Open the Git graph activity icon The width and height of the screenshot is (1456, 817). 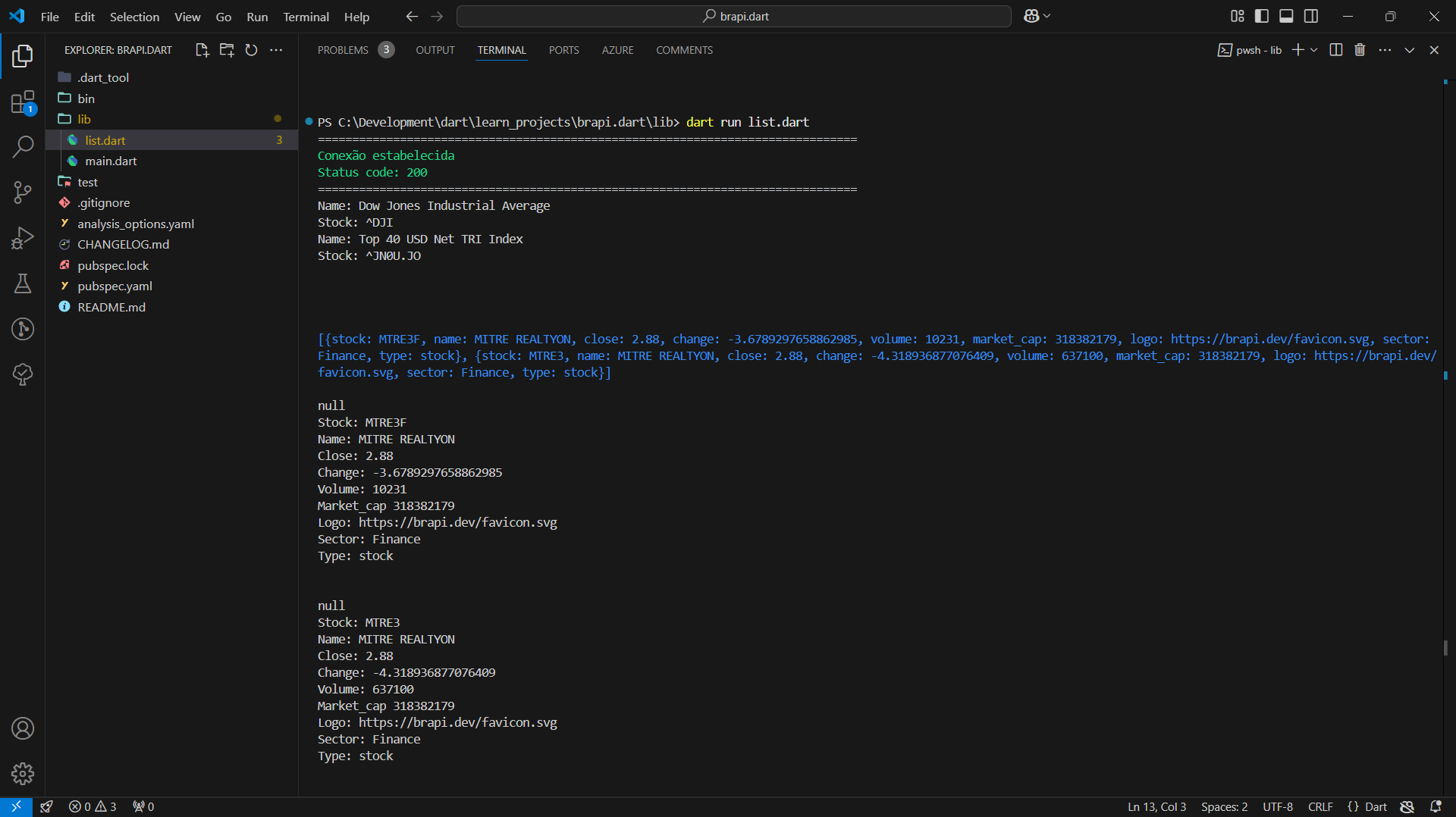(23, 329)
